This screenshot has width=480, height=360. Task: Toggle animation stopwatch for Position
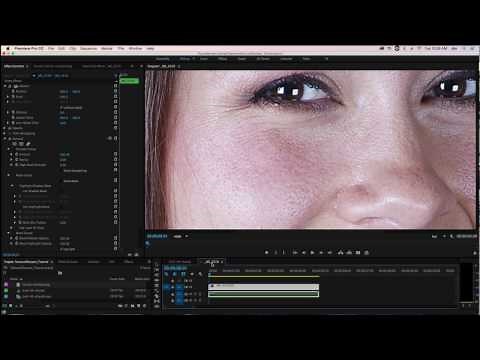click(13, 91)
